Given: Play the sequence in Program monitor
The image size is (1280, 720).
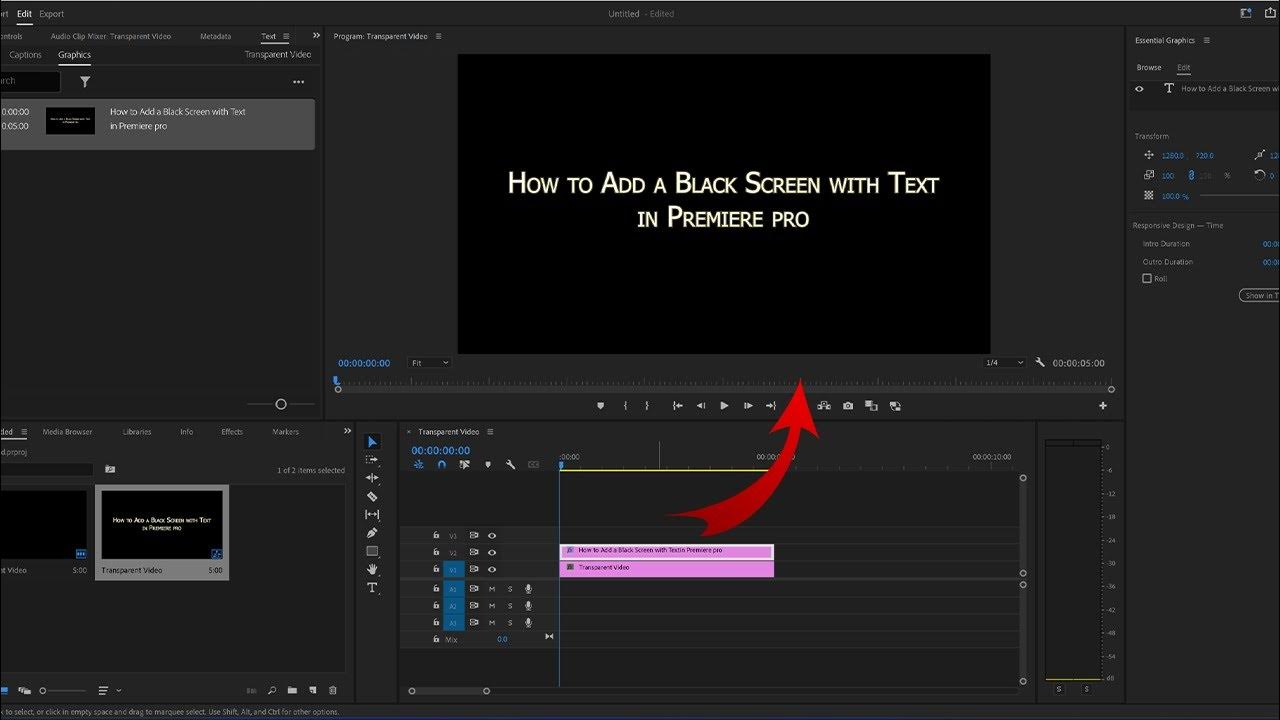Looking at the screenshot, I should click(724, 406).
